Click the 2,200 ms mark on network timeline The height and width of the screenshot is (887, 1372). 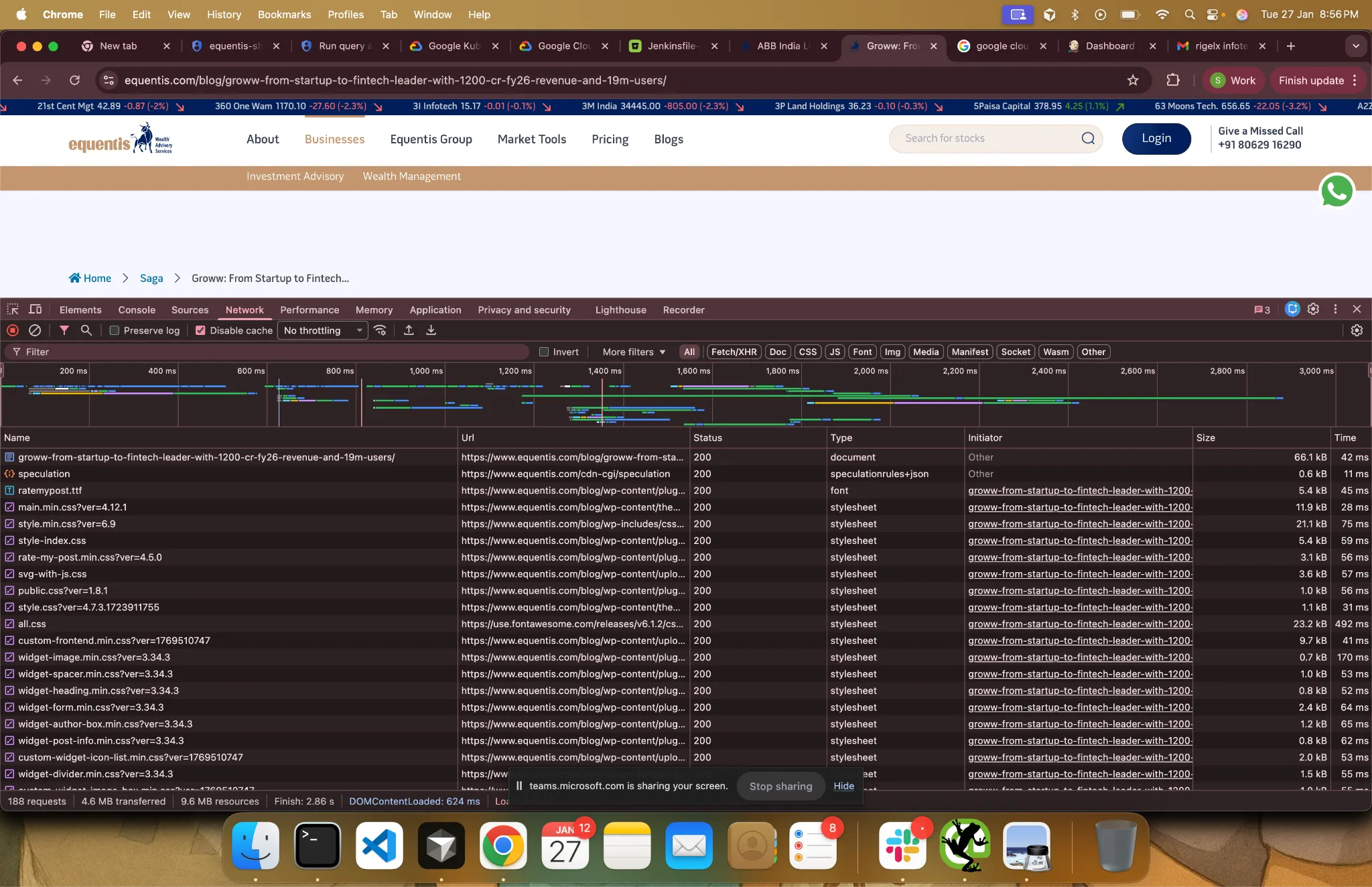click(959, 370)
